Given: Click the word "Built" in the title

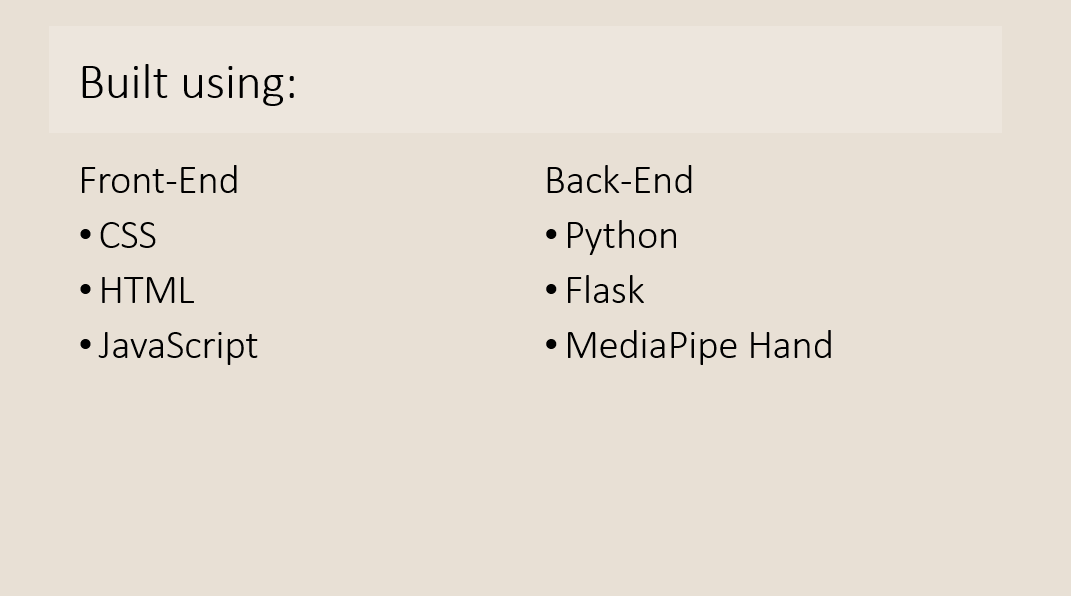Looking at the screenshot, I should 124,83.
